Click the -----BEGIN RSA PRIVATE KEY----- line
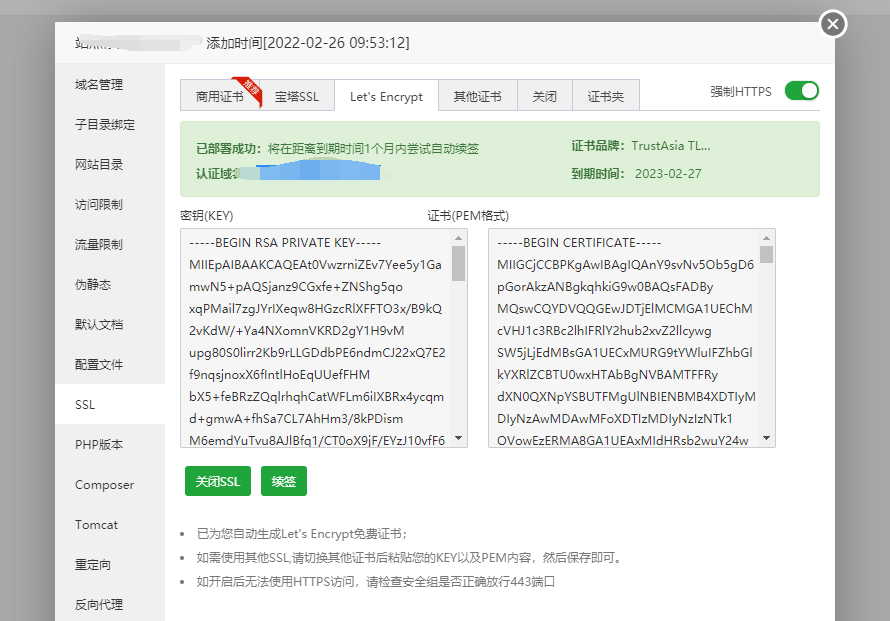Viewport: 890px width, 621px height. pos(285,243)
